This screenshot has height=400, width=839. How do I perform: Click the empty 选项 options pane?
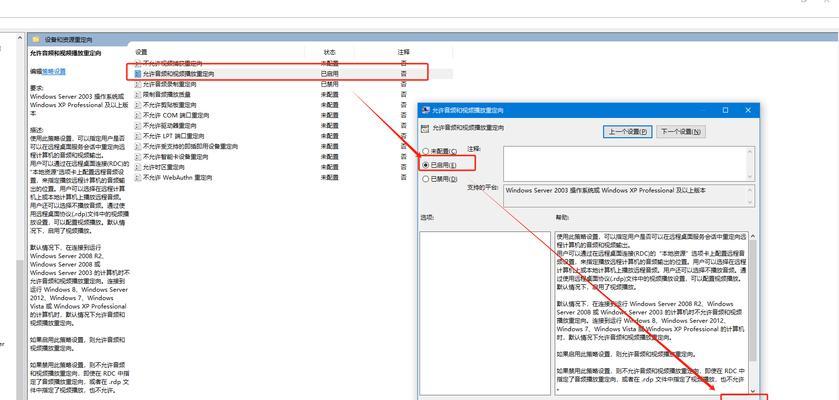click(485, 313)
